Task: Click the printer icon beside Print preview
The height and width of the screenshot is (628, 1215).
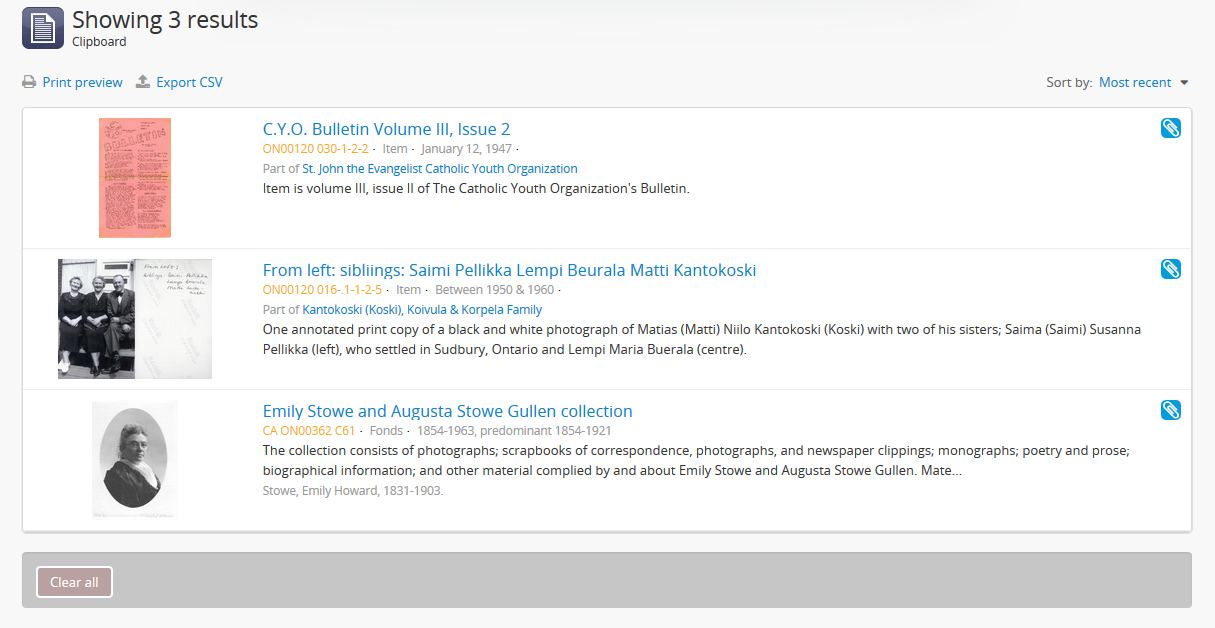Action: coord(30,82)
